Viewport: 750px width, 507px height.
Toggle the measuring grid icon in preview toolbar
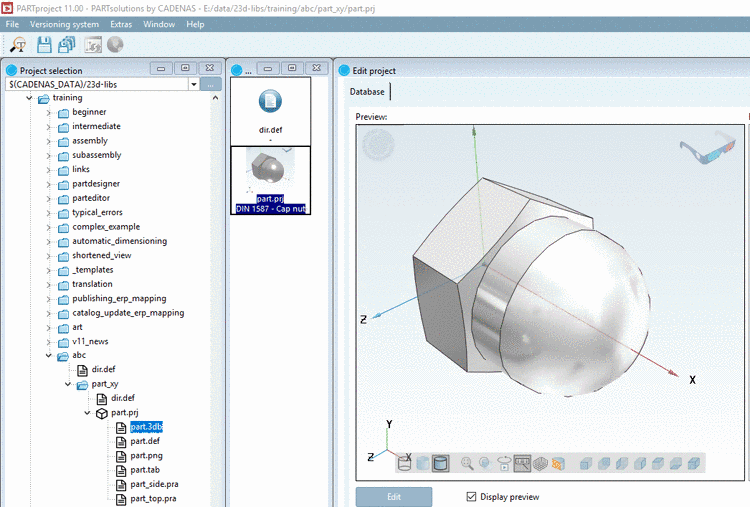522,463
